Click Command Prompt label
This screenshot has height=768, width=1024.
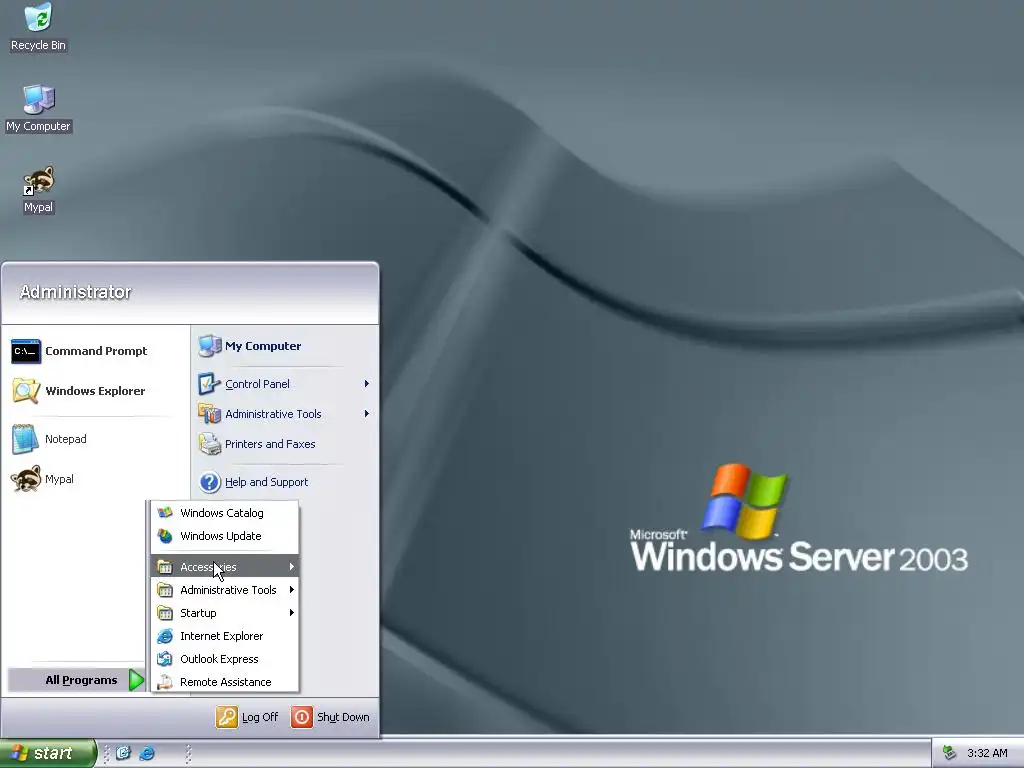96,351
